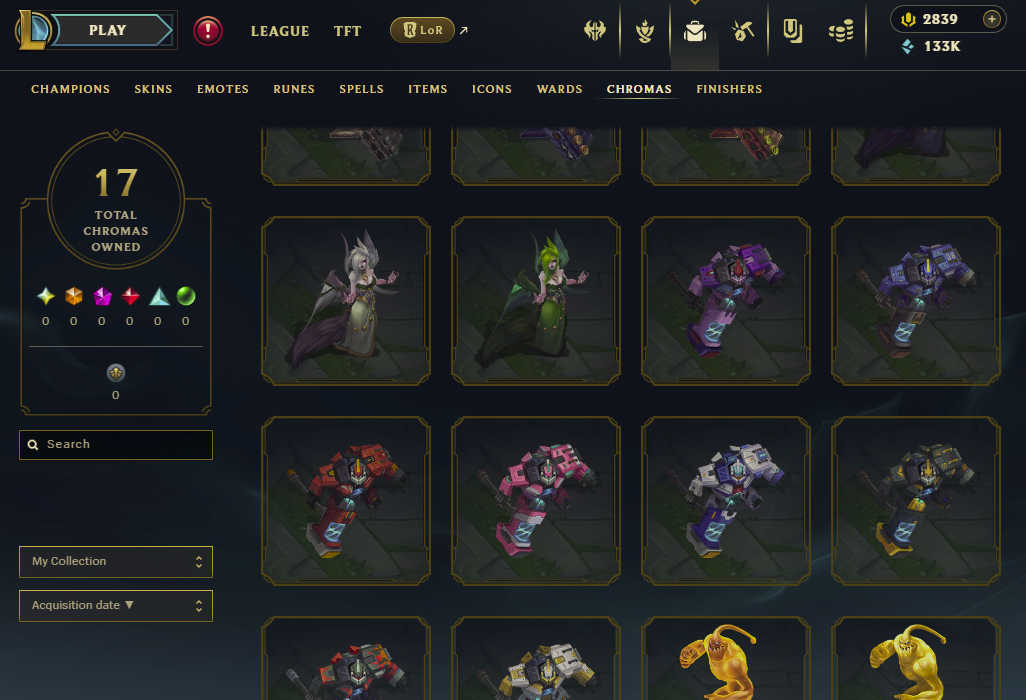Open the Collection backpack icon
Screen dimensions: 1026x700
pos(694,30)
